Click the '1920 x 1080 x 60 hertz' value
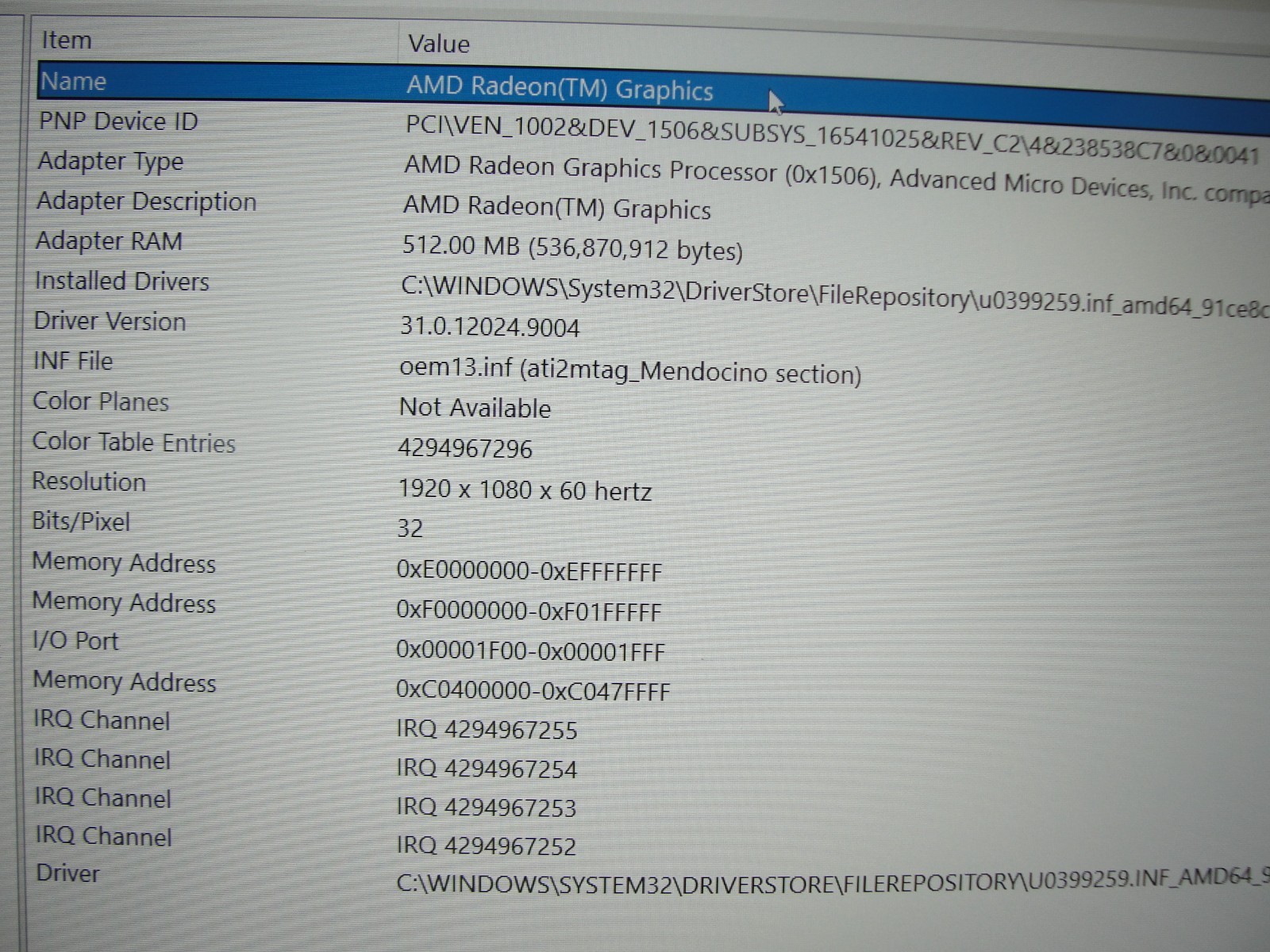Image resolution: width=1270 pixels, height=952 pixels. click(x=525, y=489)
